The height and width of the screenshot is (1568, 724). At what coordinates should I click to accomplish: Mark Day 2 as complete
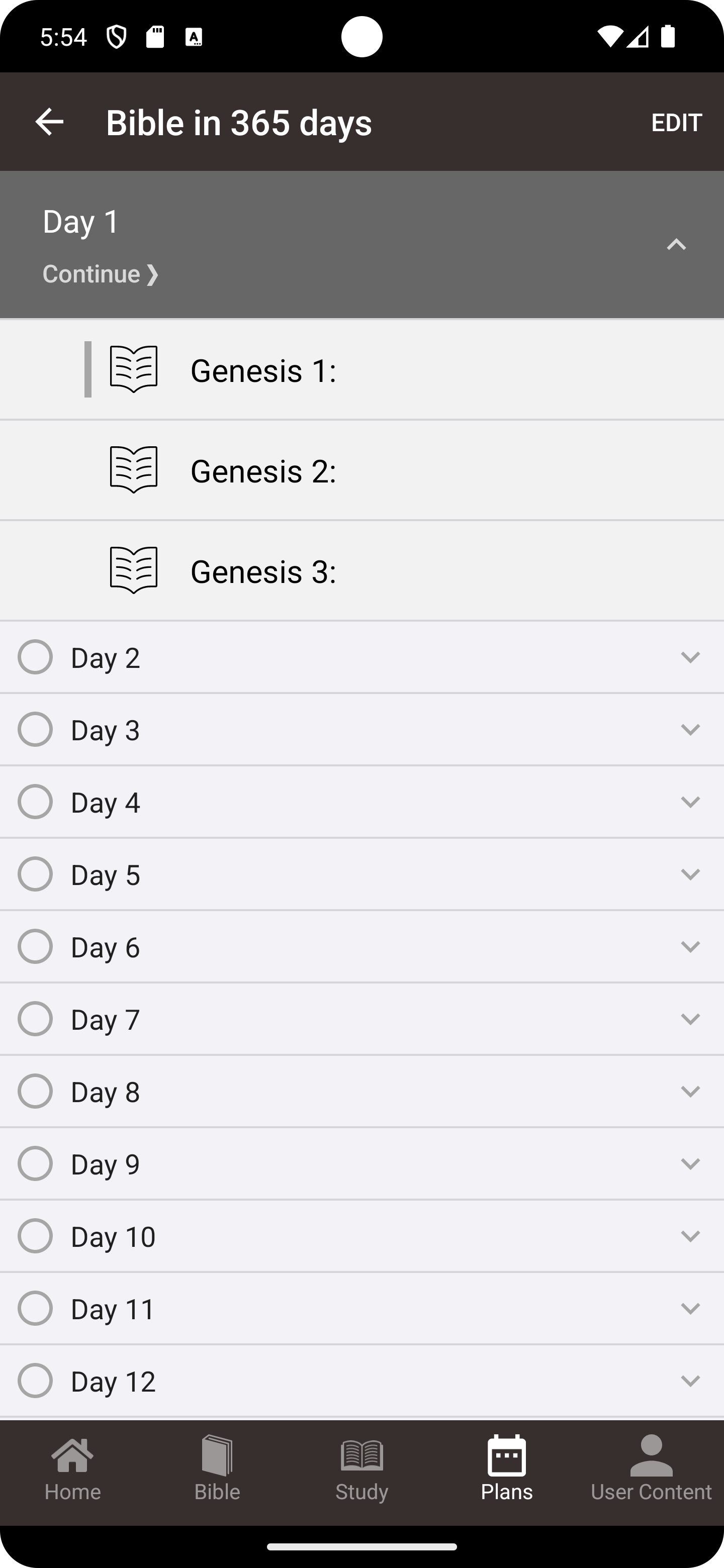point(35,657)
